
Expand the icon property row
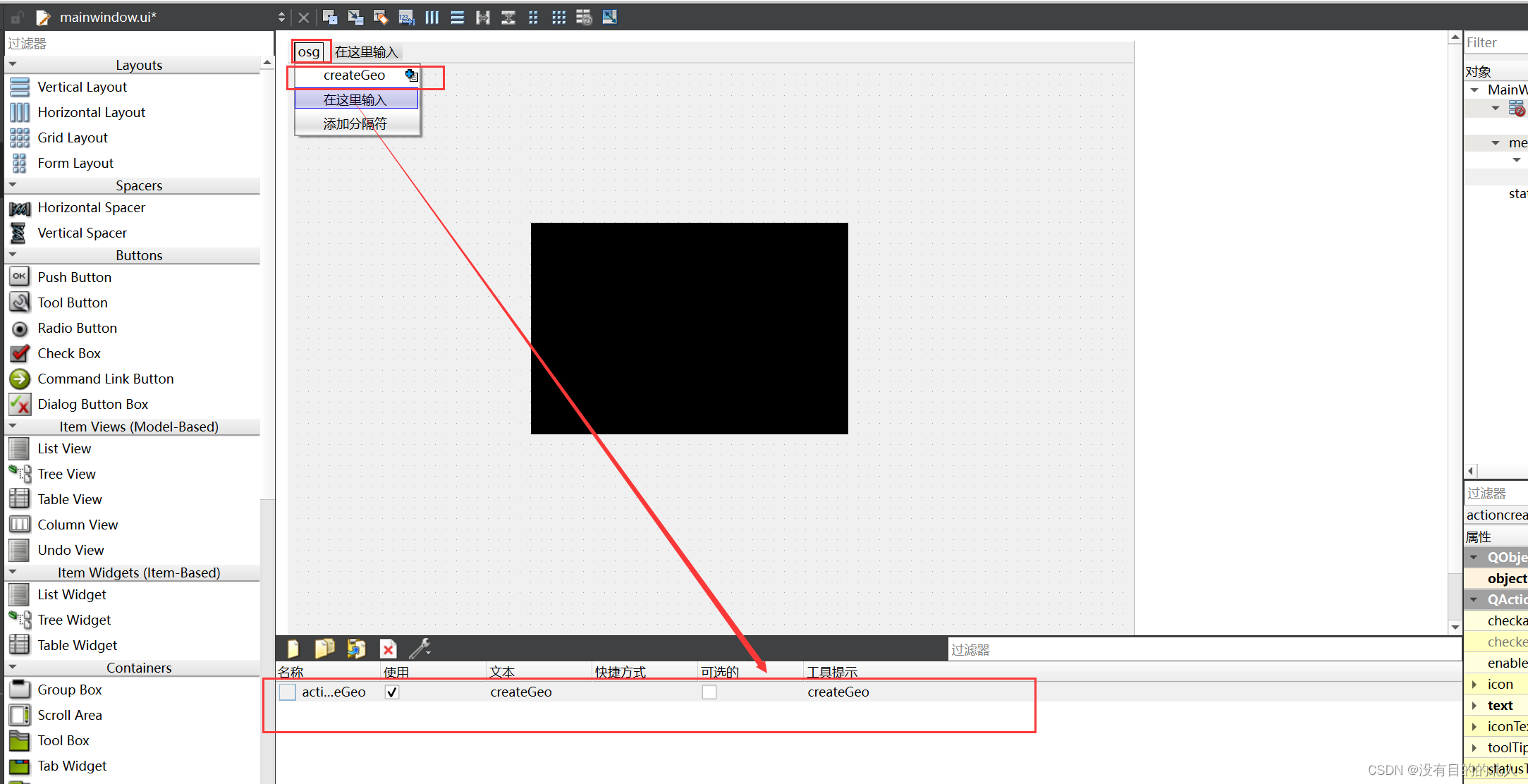[1474, 684]
